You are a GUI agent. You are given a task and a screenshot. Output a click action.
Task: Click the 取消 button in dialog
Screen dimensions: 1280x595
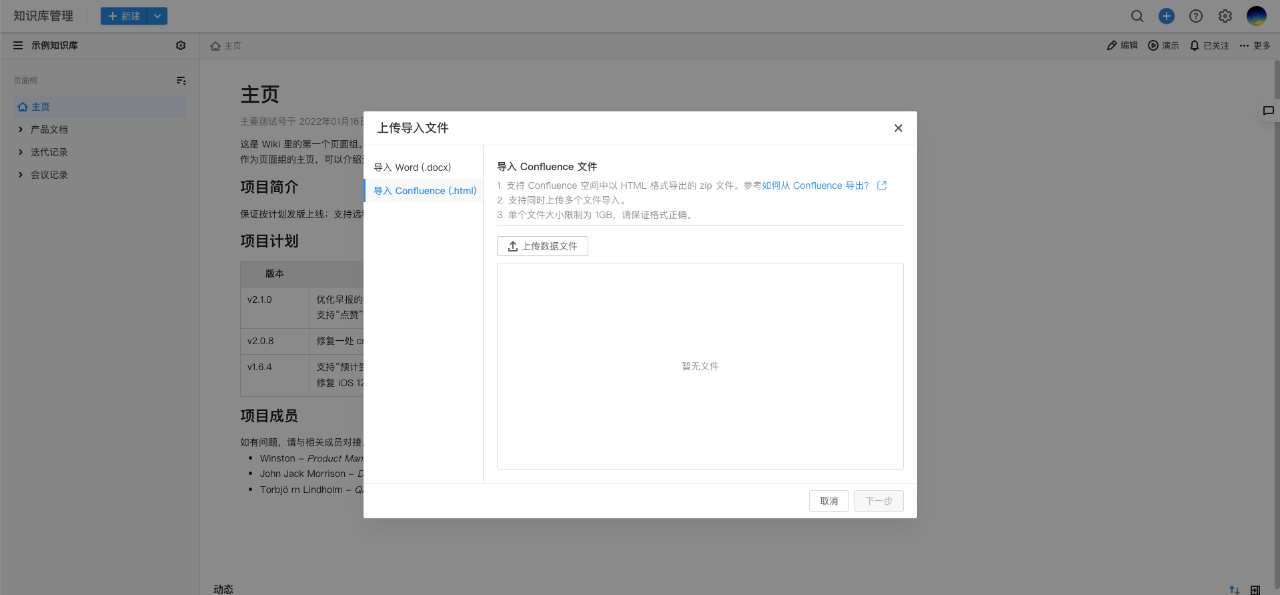point(829,501)
